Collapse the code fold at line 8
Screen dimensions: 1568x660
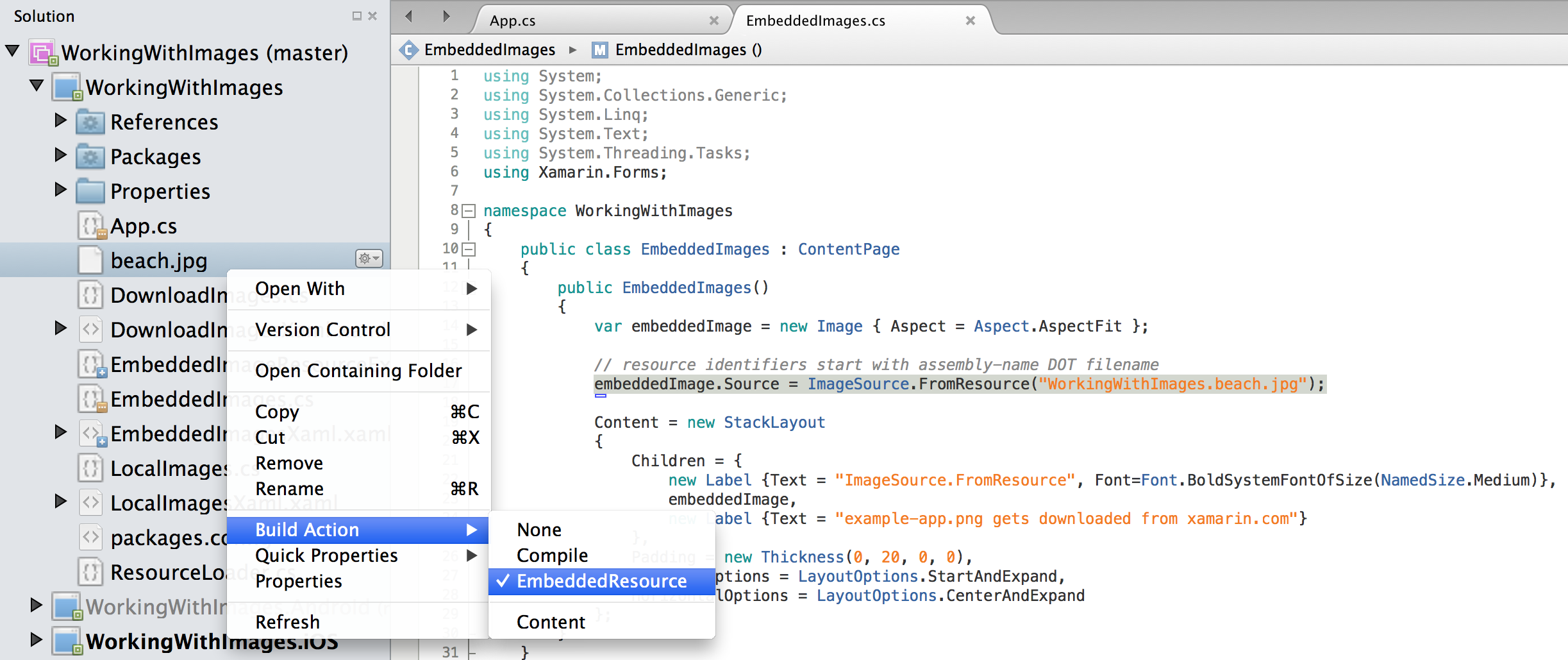pos(469,210)
